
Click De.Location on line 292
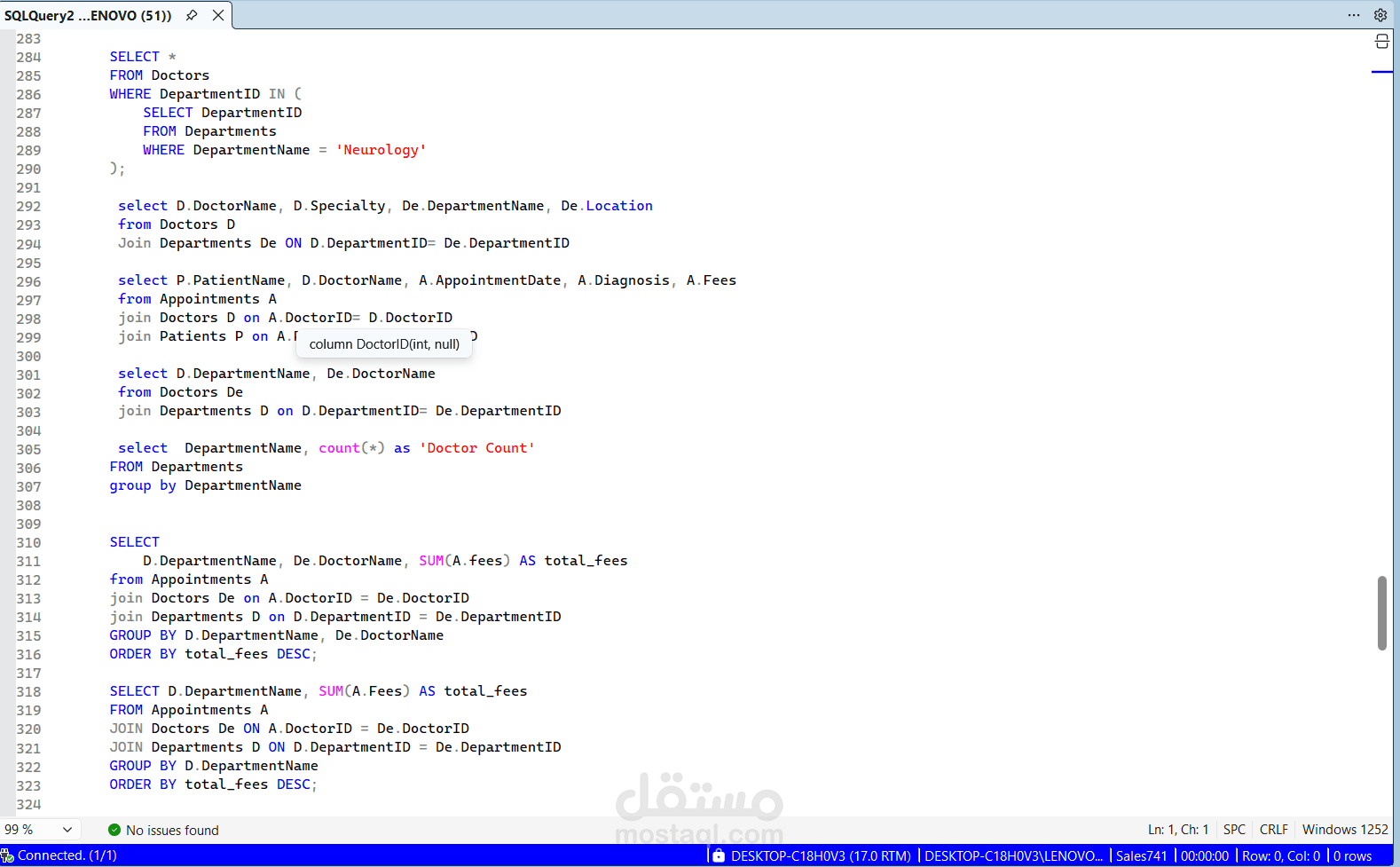tap(607, 206)
